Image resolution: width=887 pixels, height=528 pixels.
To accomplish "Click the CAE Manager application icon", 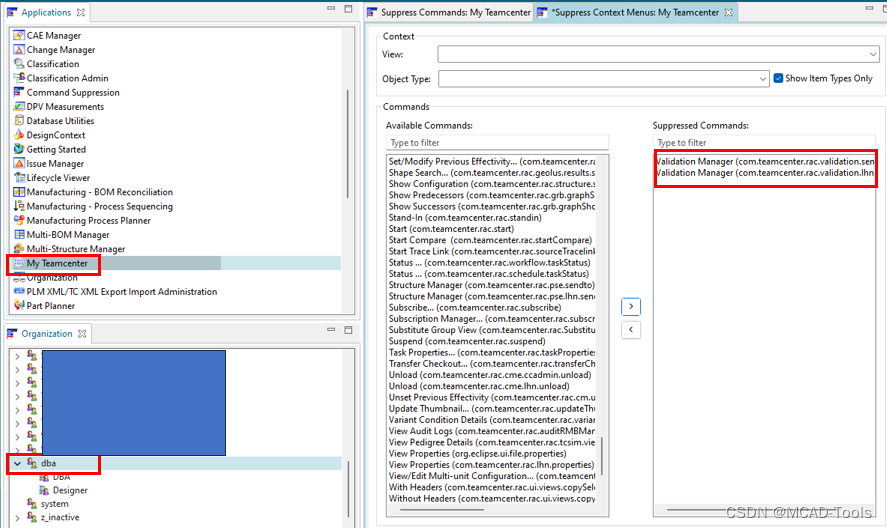I will (19, 35).
